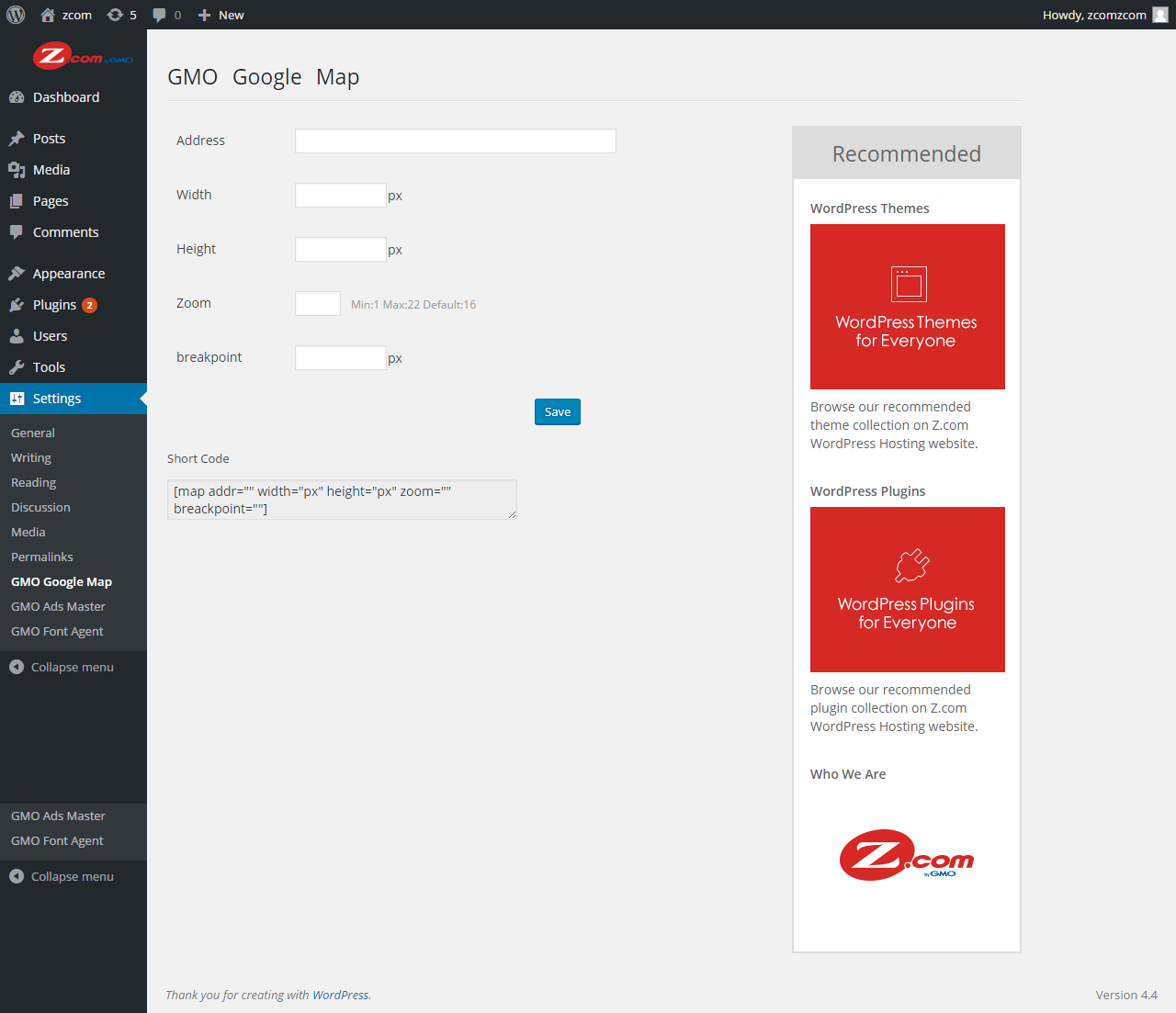
Task: Visit the zcom site via home icon
Action: (48, 15)
